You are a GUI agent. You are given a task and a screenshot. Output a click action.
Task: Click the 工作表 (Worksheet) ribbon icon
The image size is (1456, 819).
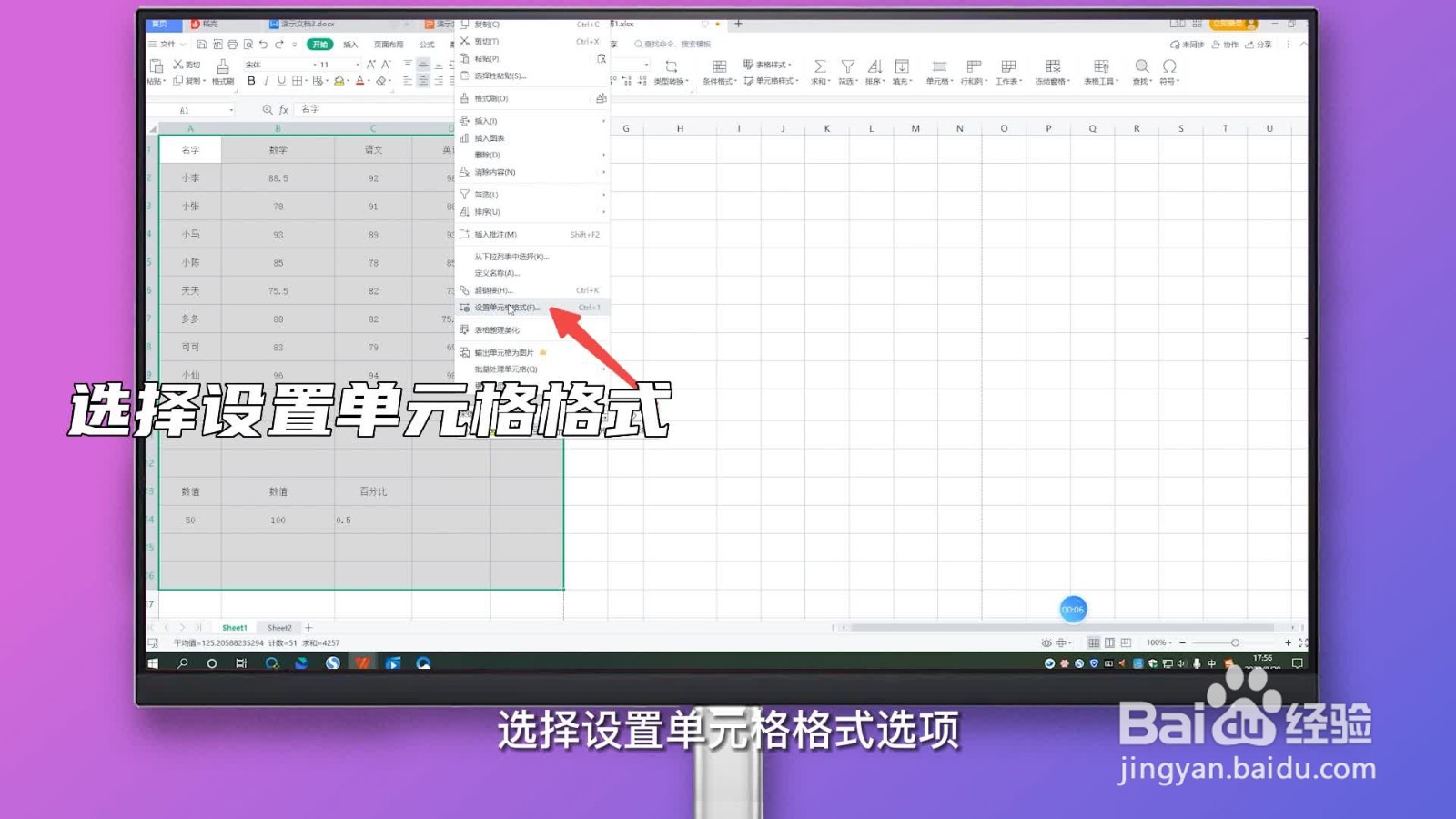coord(1008,66)
